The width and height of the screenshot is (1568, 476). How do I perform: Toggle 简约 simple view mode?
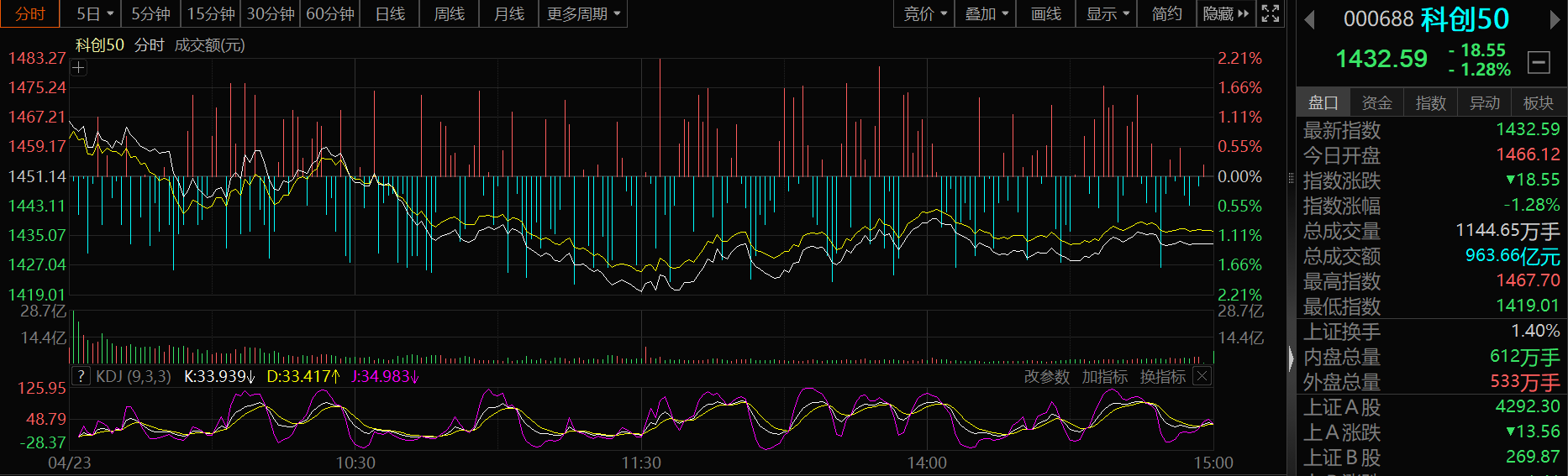1166,13
